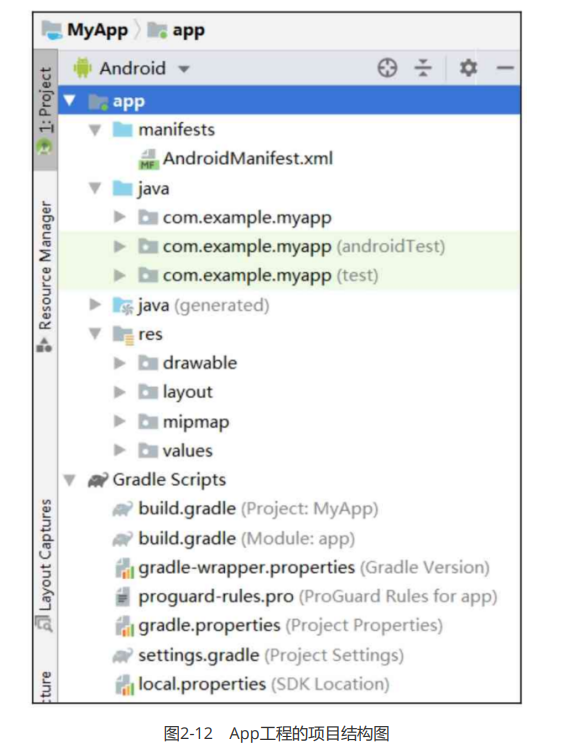Click the locate target crosshair icon
This screenshot has height=747, width=570.
pyautogui.click(x=387, y=68)
